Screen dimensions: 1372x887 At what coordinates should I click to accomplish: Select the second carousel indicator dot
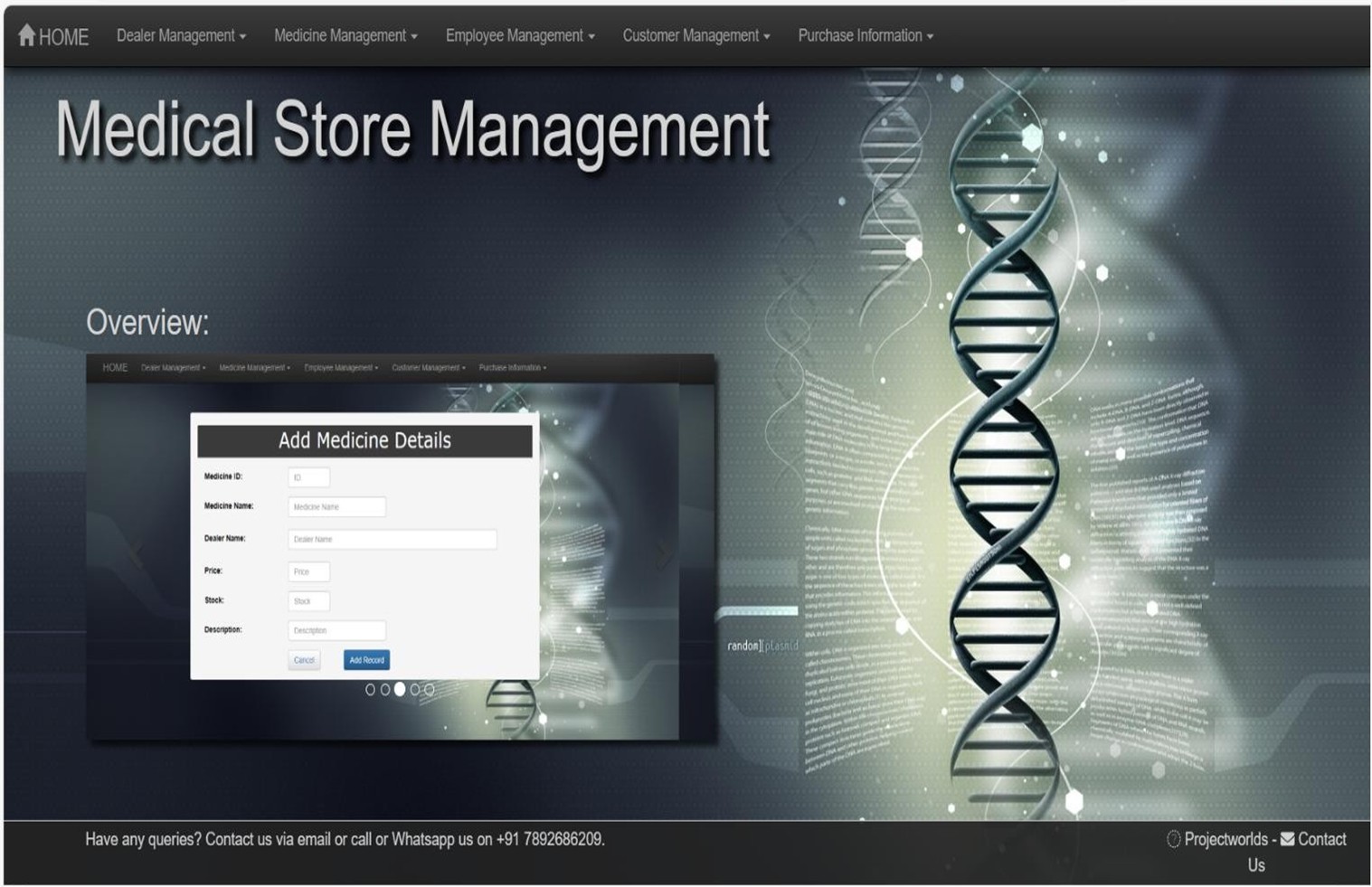click(x=384, y=690)
